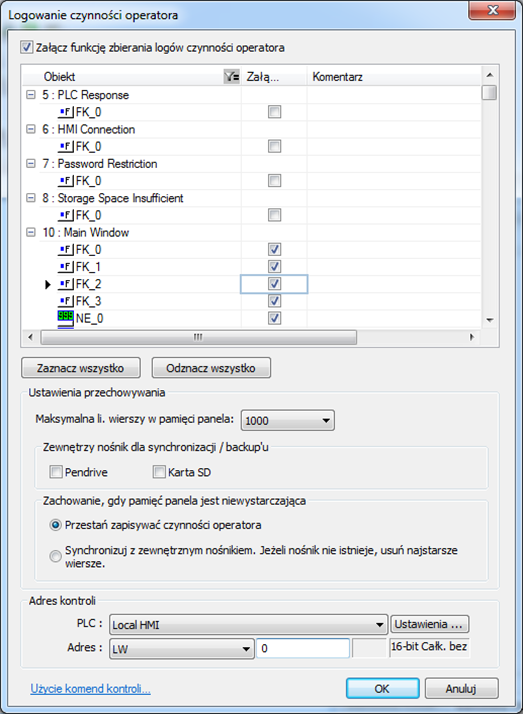The width and height of the screenshot is (523, 714).
Task: Open the Ustawienia ... address settings
Action: pyautogui.click(x=429, y=624)
